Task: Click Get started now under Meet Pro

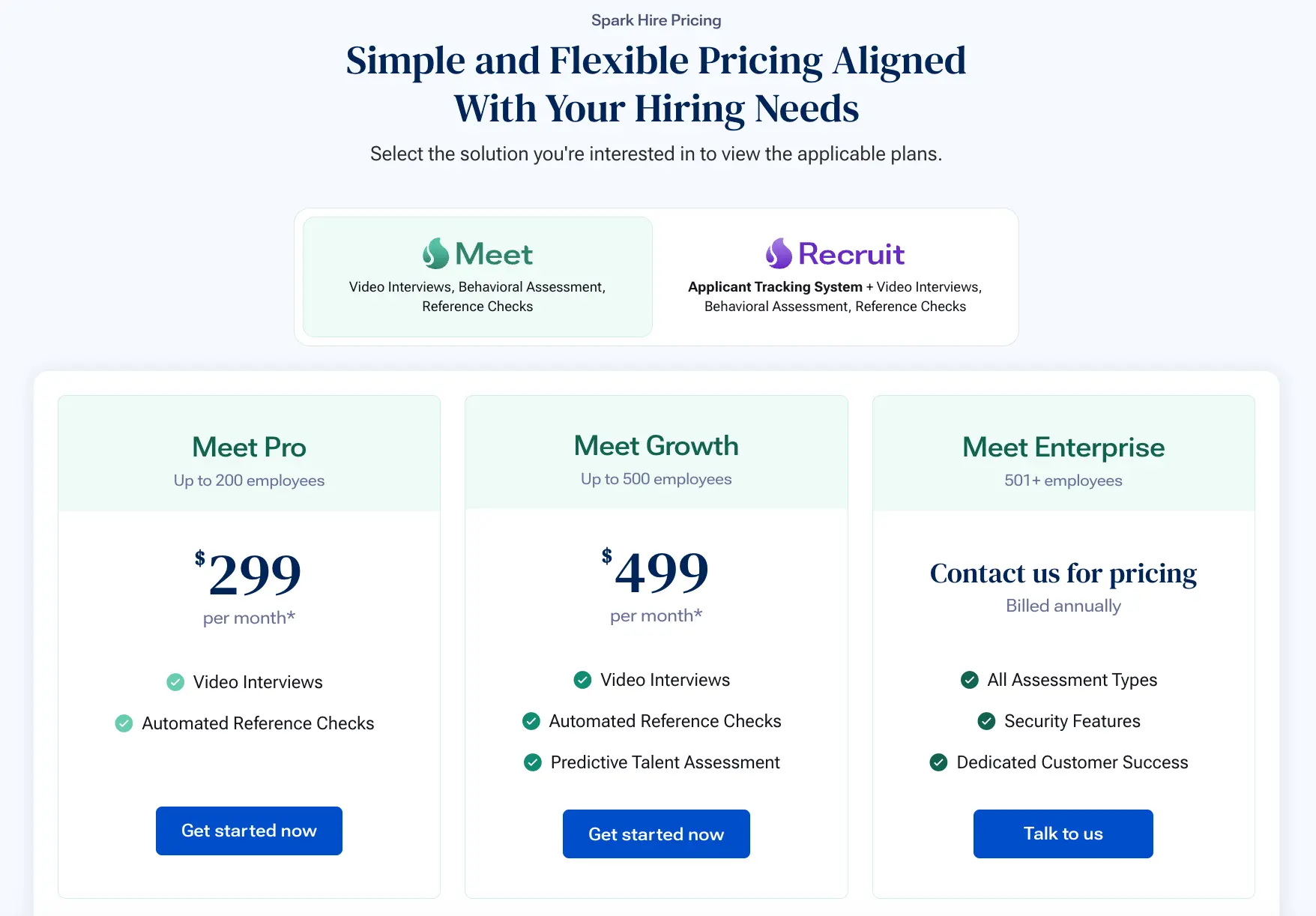Action: pyautogui.click(x=249, y=831)
